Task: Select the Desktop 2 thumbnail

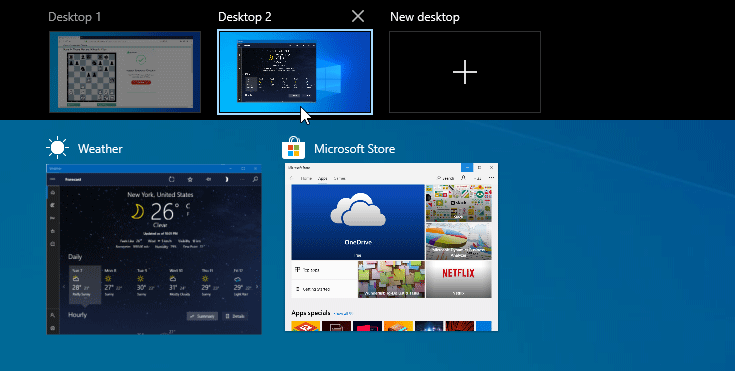Action: tap(295, 72)
